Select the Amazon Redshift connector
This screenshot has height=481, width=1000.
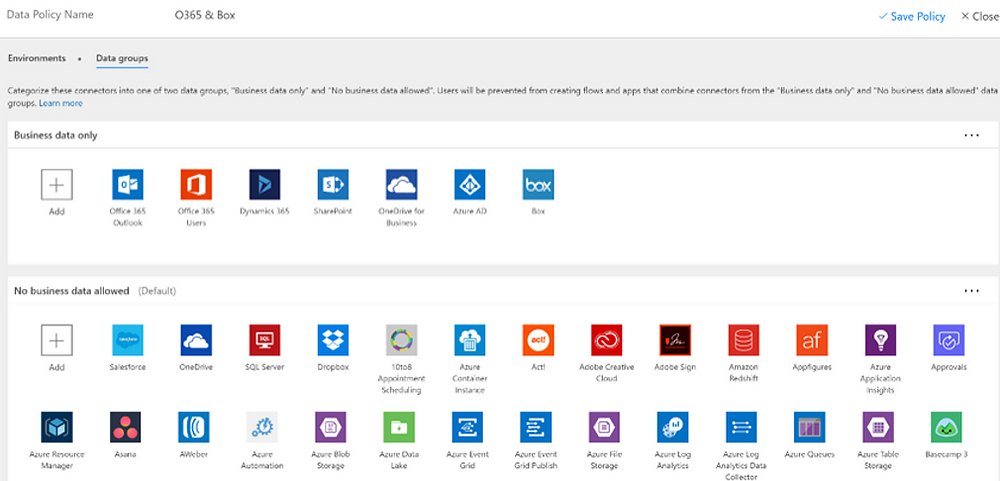coord(744,340)
